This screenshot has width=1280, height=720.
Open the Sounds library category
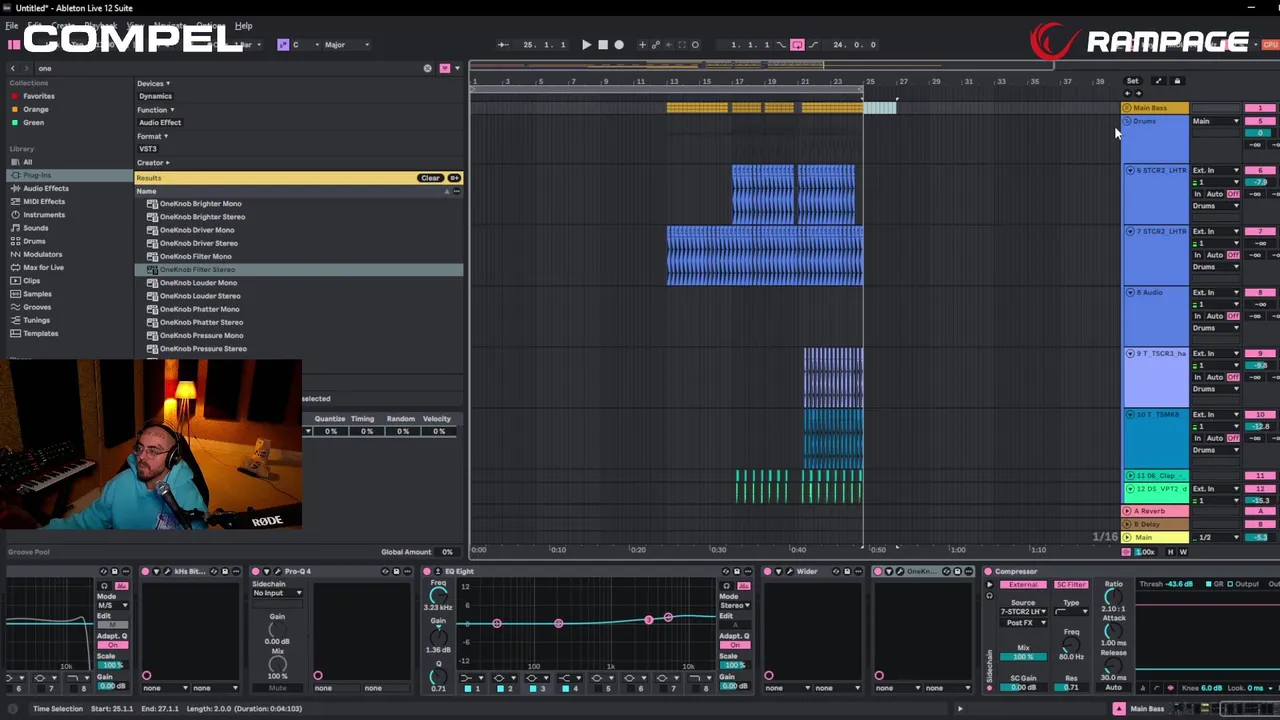click(36, 228)
